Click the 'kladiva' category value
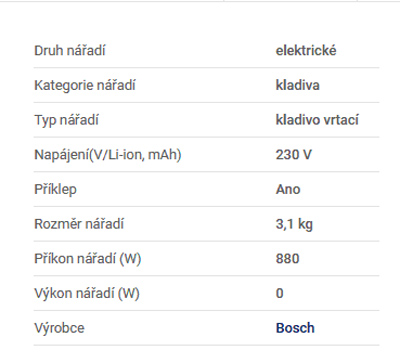 click(x=298, y=85)
